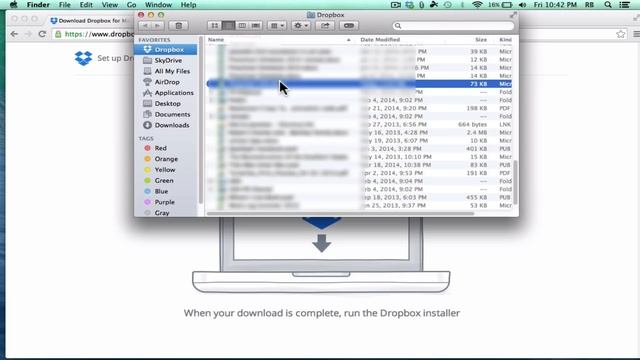Select the Yellow tag
This screenshot has height=360, width=640.
point(166,170)
